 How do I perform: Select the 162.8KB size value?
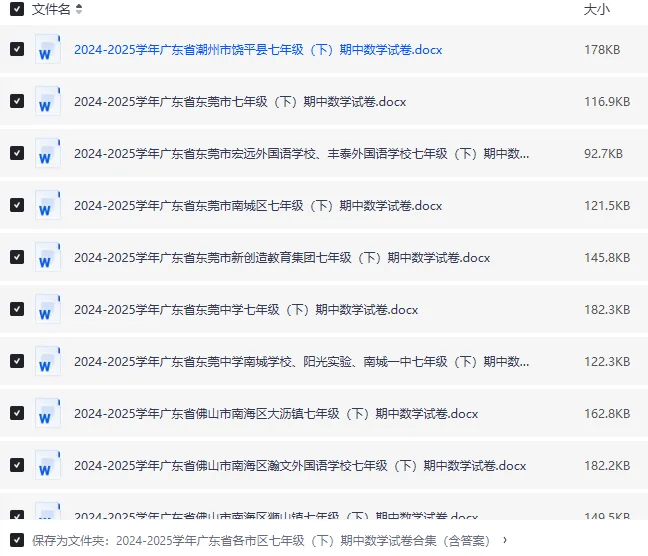coord(607,414)
